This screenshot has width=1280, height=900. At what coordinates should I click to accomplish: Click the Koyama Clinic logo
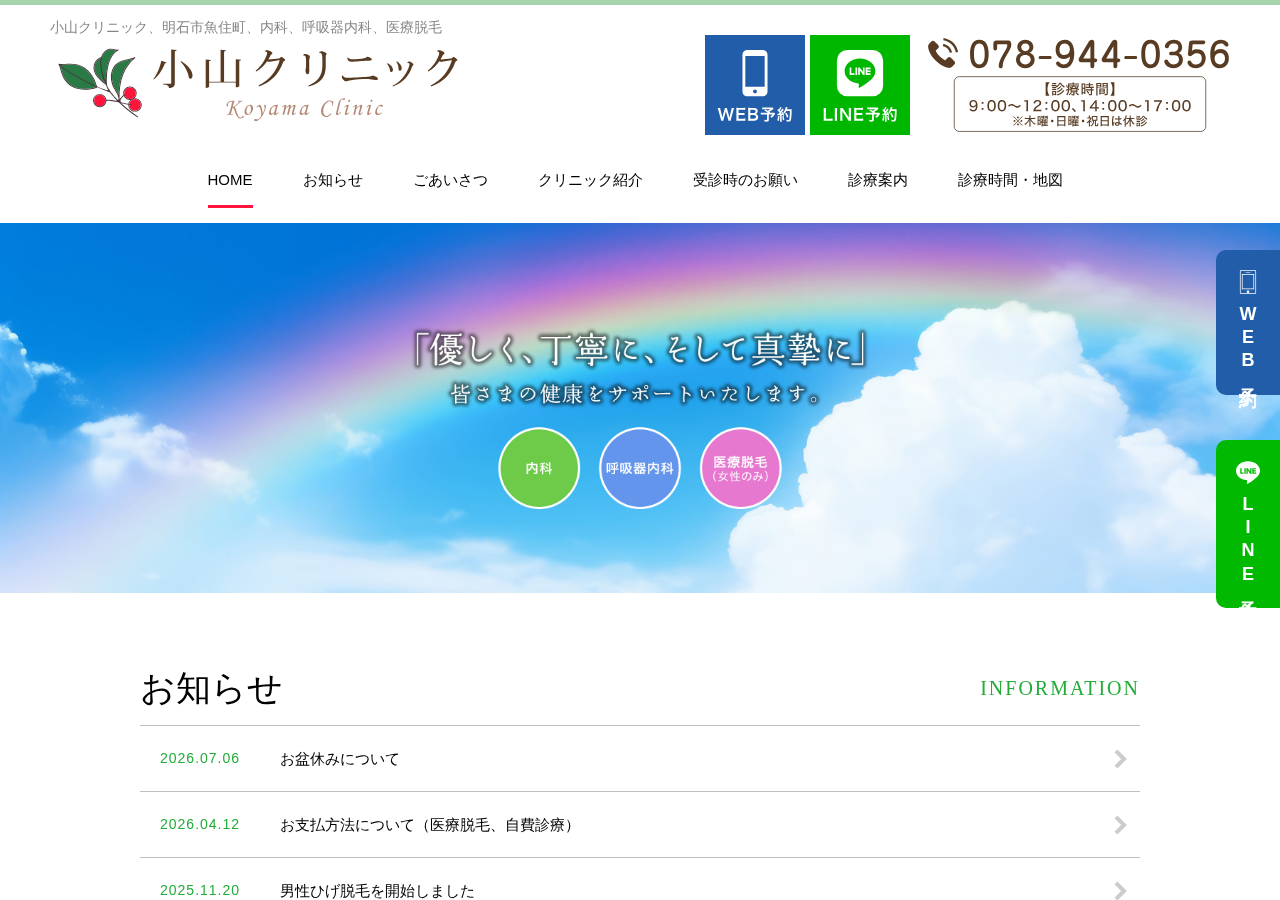pyautogui.click(x=259, y=84)
